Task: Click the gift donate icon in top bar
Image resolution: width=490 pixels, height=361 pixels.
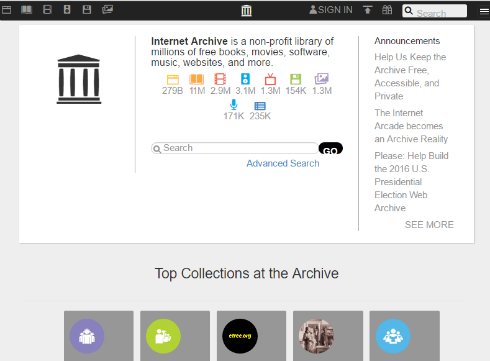Action: click(x=387, y=10)
